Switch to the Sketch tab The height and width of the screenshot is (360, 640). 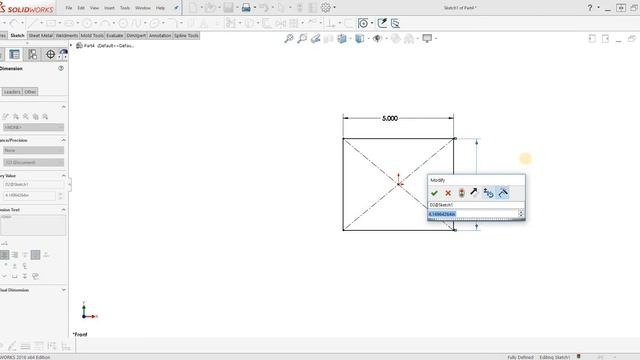(x=17, y=36)
